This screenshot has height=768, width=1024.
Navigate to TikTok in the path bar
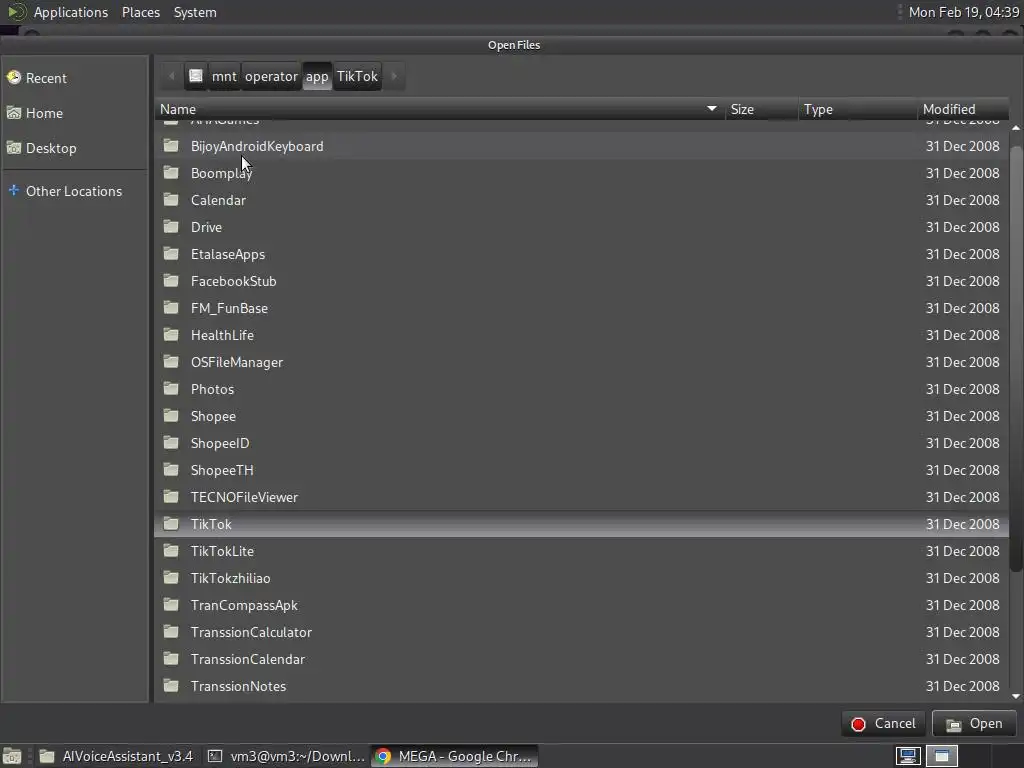pyautogui.click(x=357, y=76)
